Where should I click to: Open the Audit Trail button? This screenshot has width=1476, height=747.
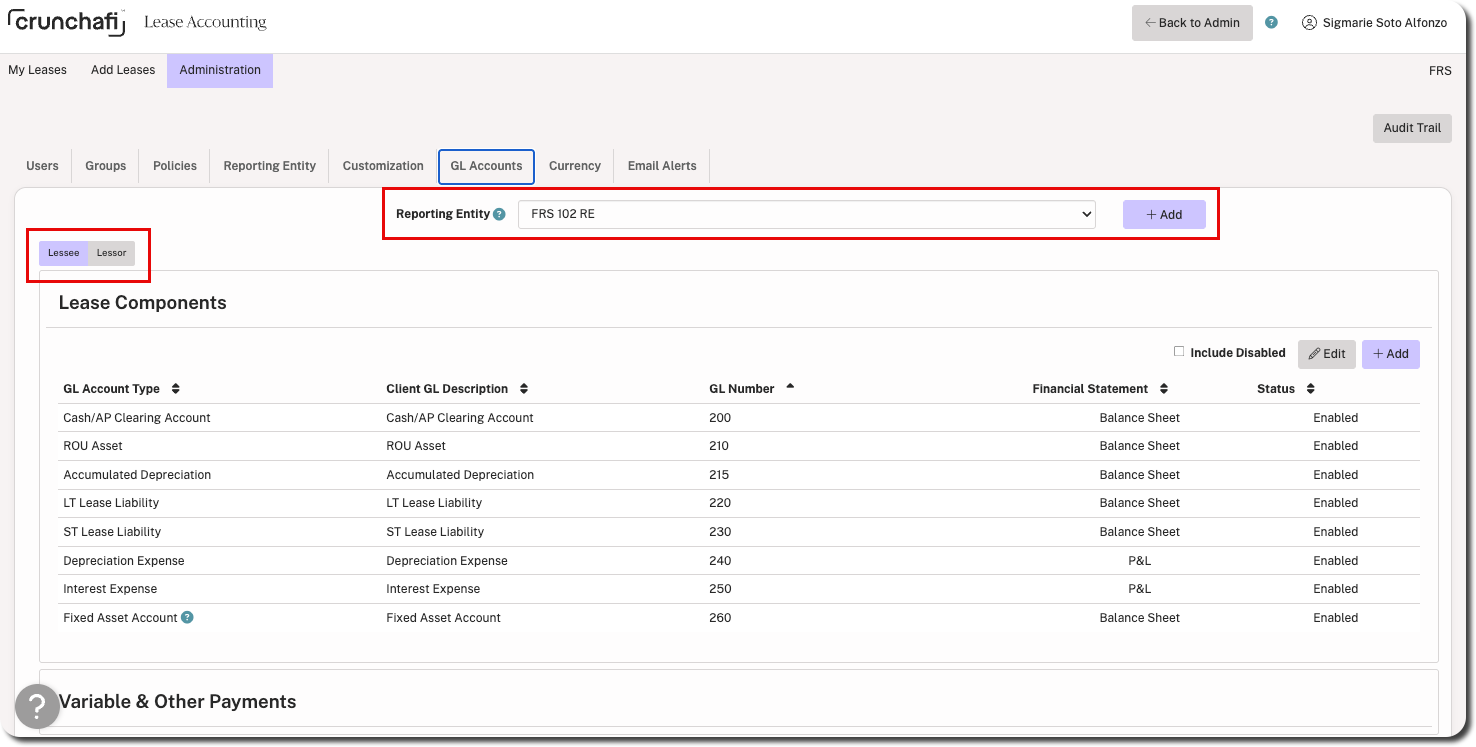coord(1412,128)
